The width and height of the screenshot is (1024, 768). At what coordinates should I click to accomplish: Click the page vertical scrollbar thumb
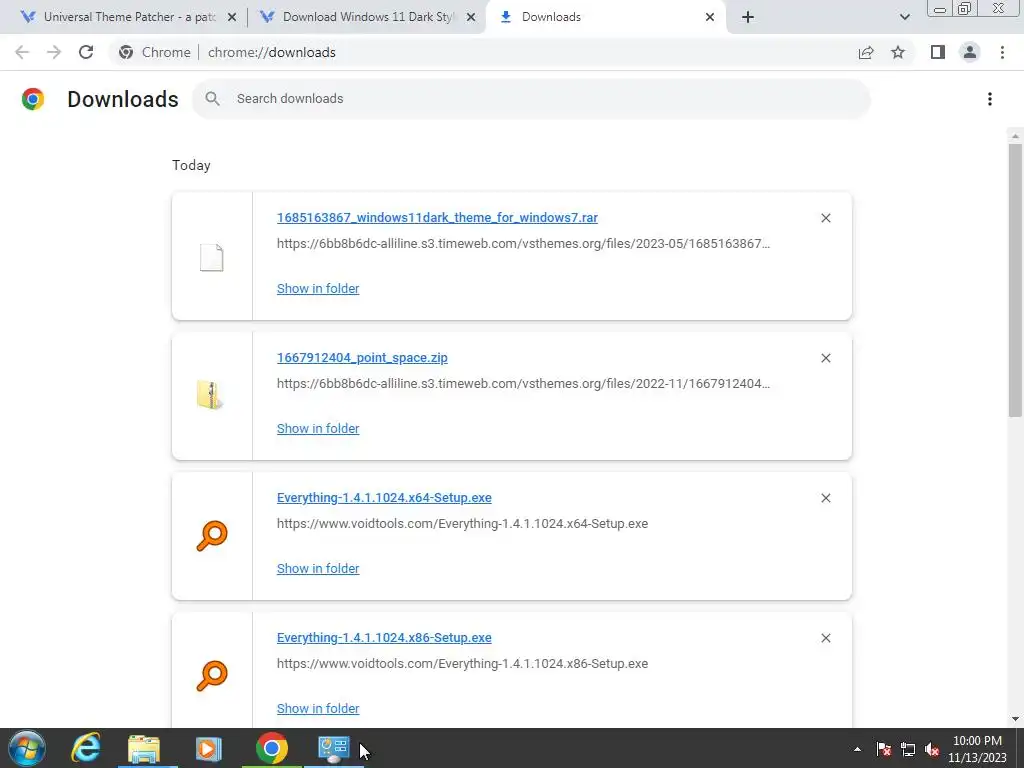[1015, 280]
